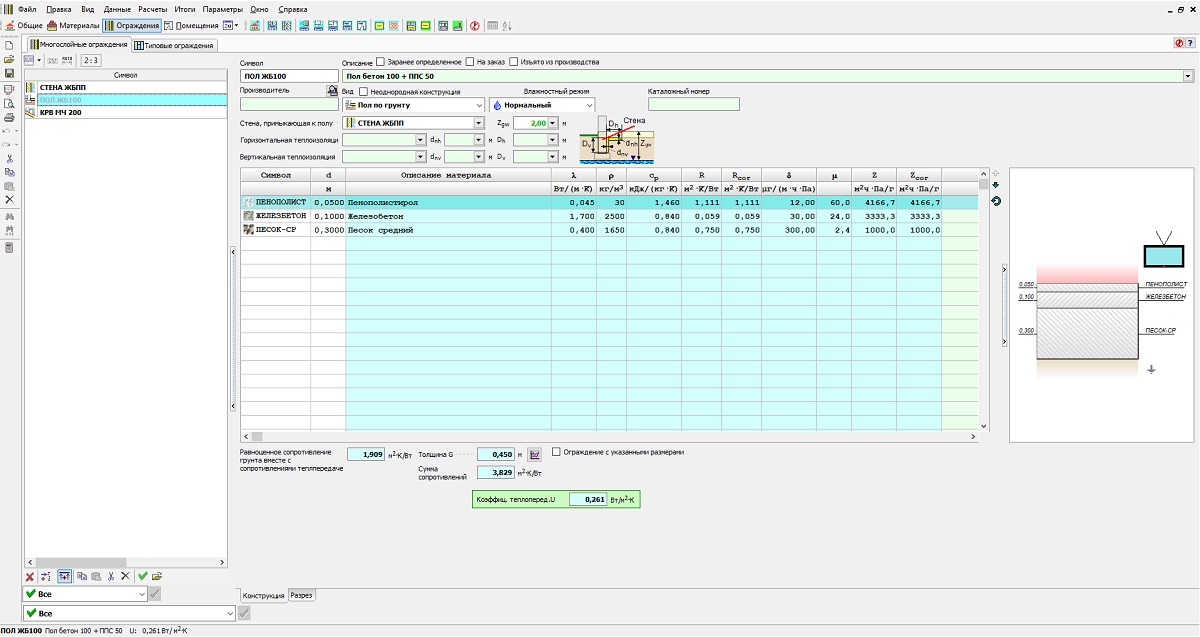Click the scissors cut icon in left sidebar
Screen dimensions: 1200x637
pos(9,158)
